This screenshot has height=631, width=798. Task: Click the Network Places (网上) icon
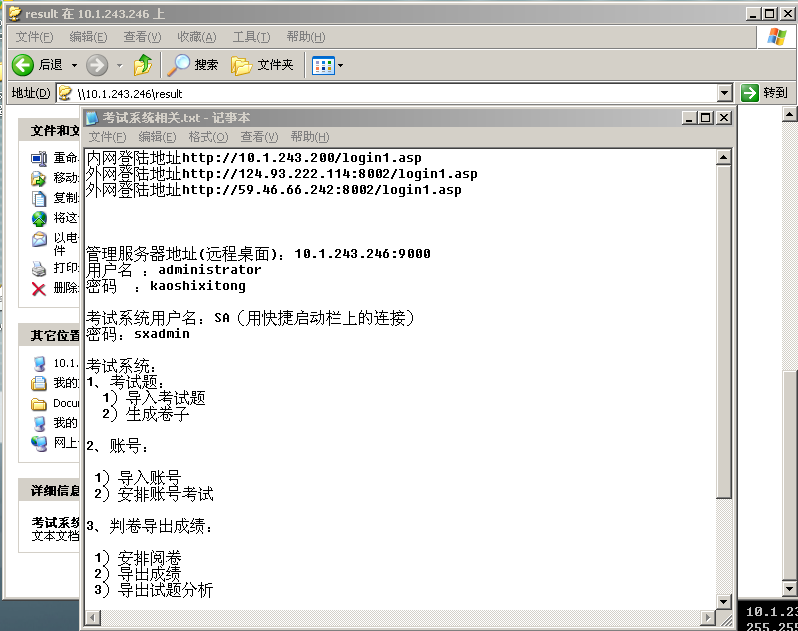[39, 443]
